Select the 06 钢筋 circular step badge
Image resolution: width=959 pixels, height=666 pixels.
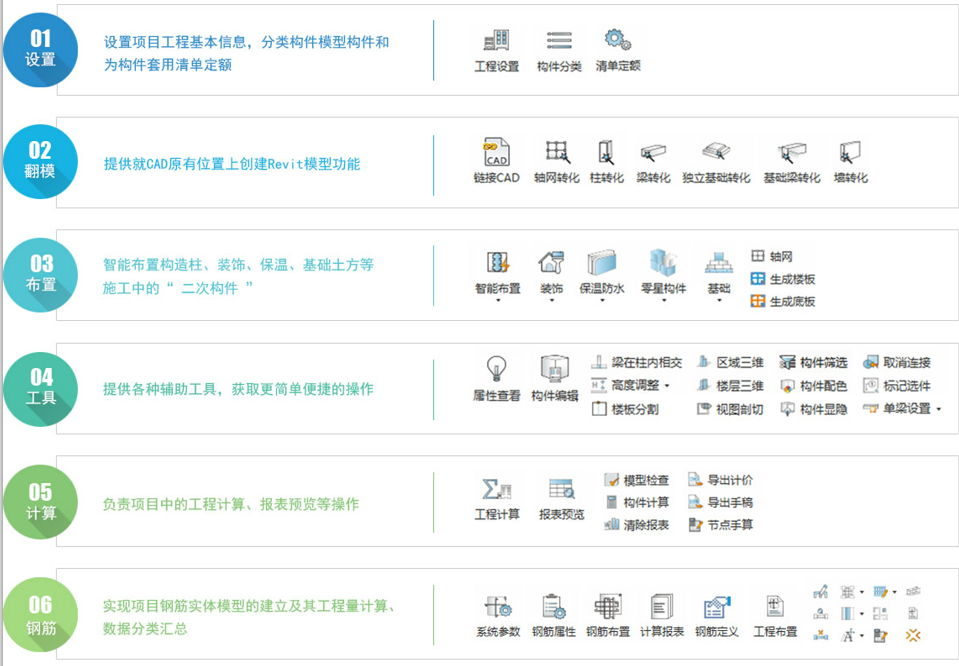40,614
